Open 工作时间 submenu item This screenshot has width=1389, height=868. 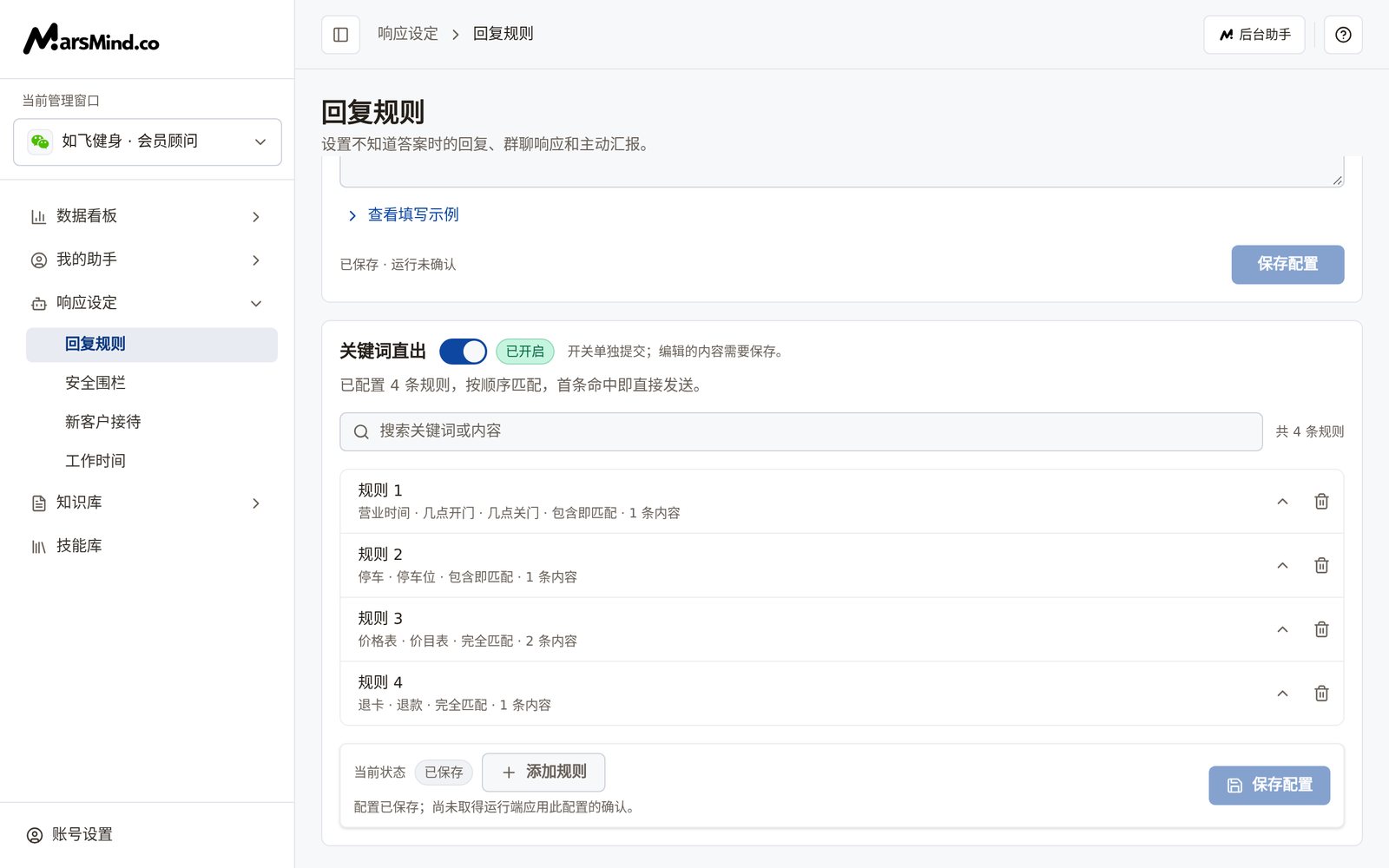tap(152, 461)
